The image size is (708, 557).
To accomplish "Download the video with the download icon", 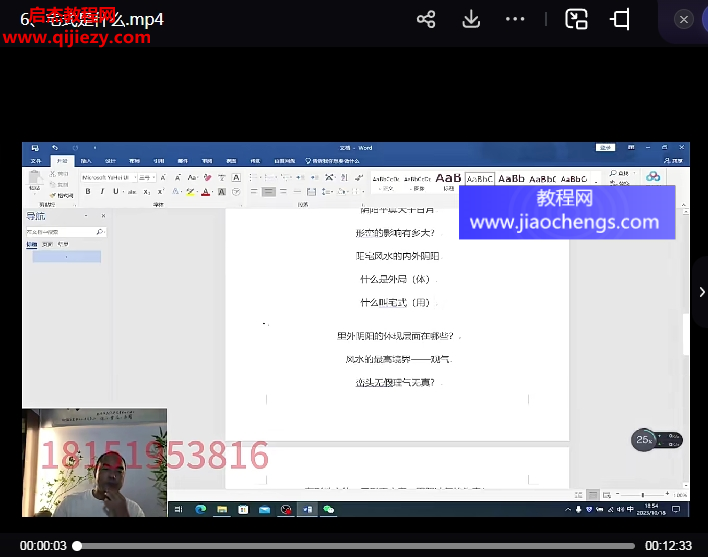I will coord(471,19).
